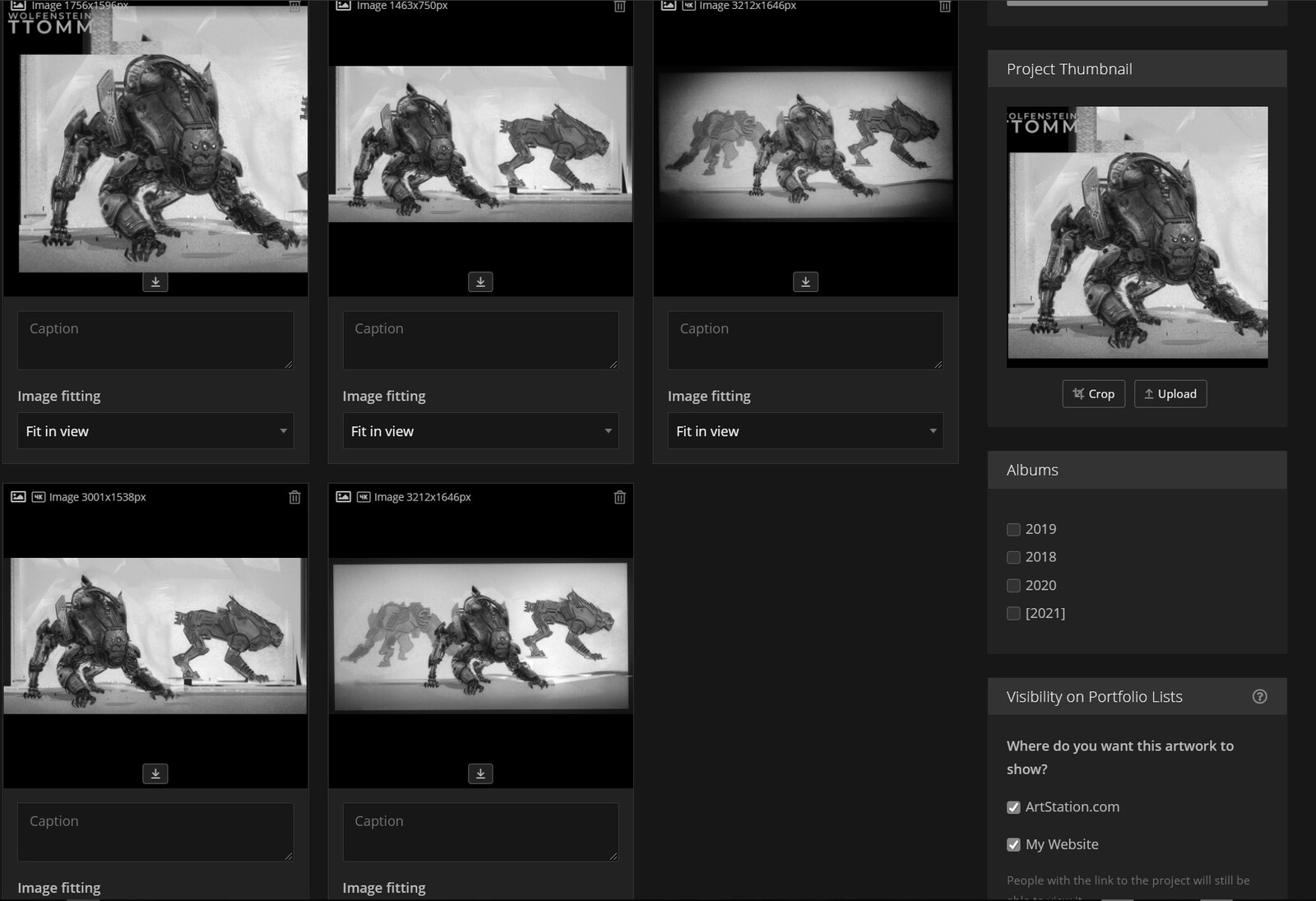Uncheck ArtStation.com visibility
This screenshot has height=901, width=1316.
tap(1013, 807)
